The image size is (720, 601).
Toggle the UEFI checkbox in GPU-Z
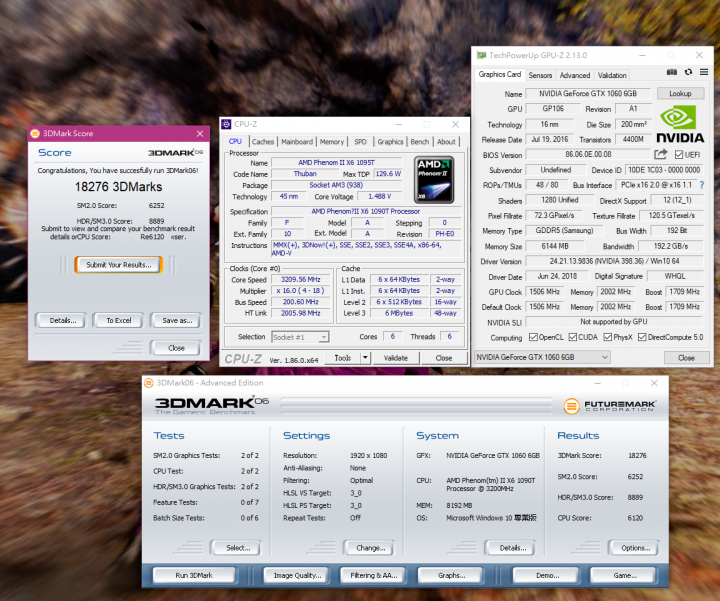click(x=679, y=155)
